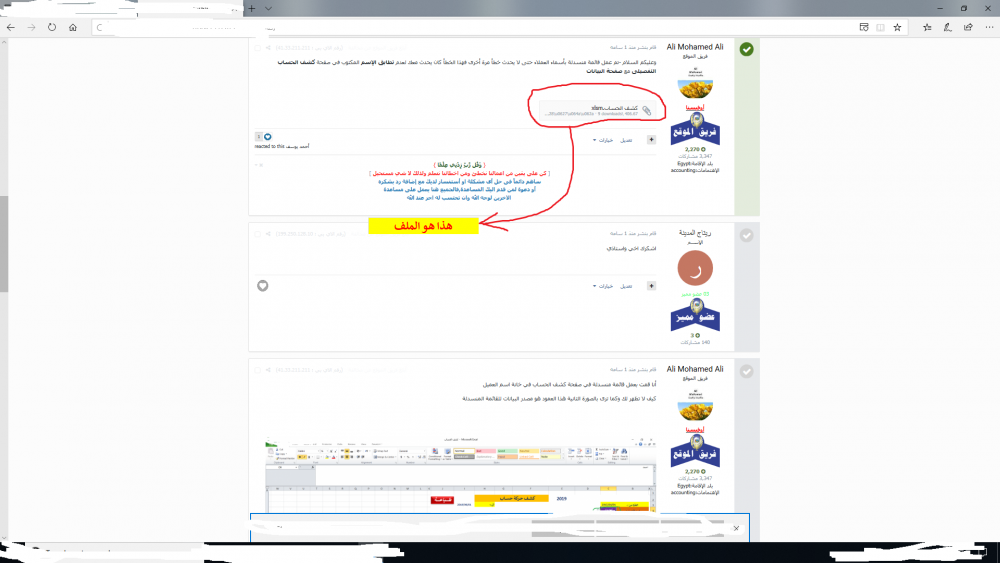Select the third post's moderation checkbox

258,370
